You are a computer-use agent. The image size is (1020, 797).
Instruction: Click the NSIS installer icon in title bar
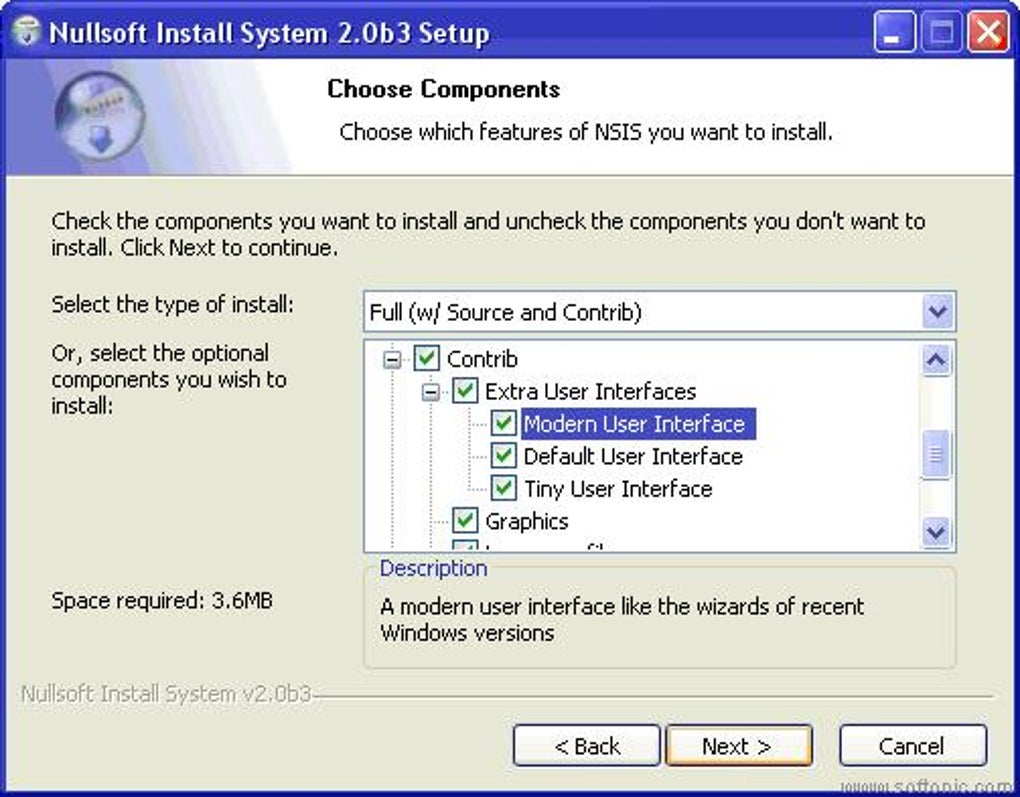coord(24,33)
